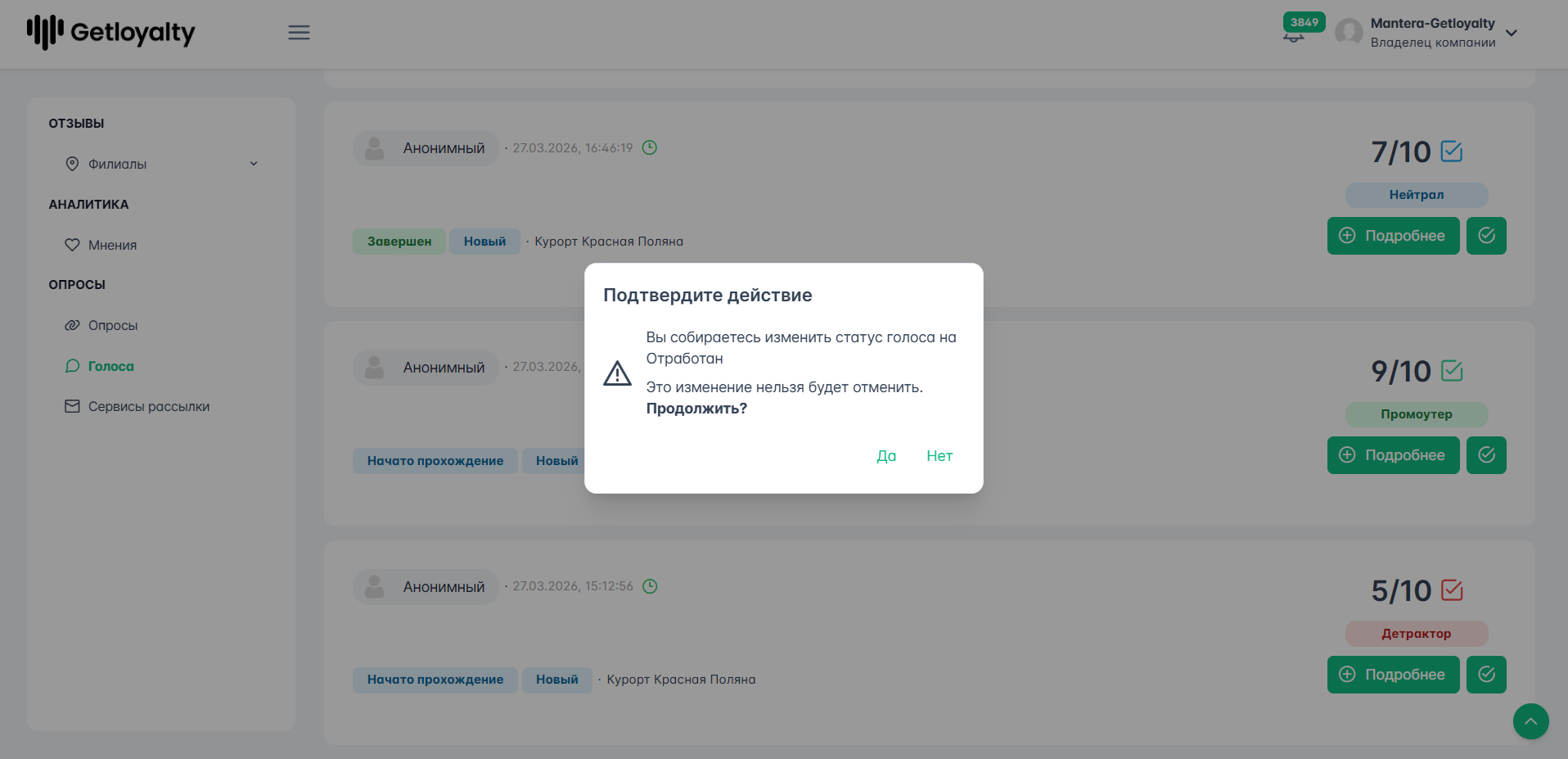Select Голоса in the sidebar

coord(110,366)
